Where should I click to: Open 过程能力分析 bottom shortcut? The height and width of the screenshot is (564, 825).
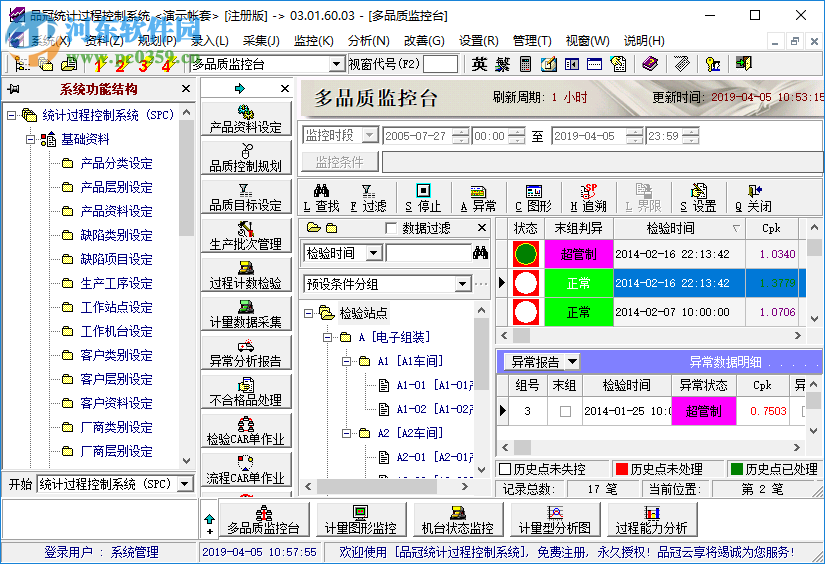[651, 519]
